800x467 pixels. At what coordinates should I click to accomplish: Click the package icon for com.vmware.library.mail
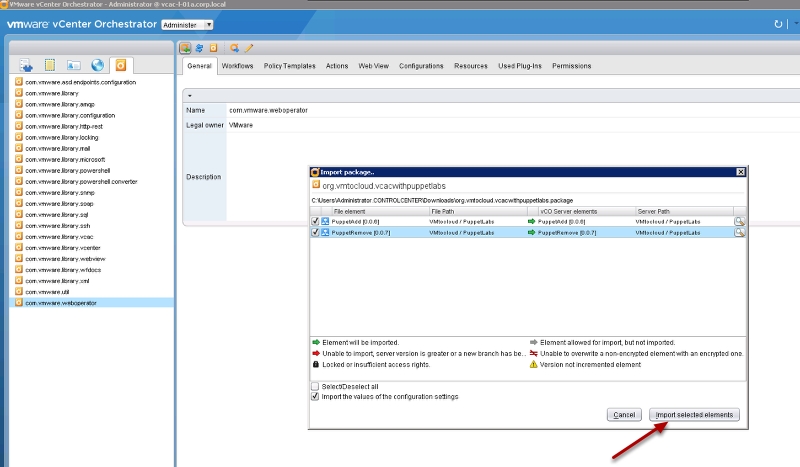point(19,148)
